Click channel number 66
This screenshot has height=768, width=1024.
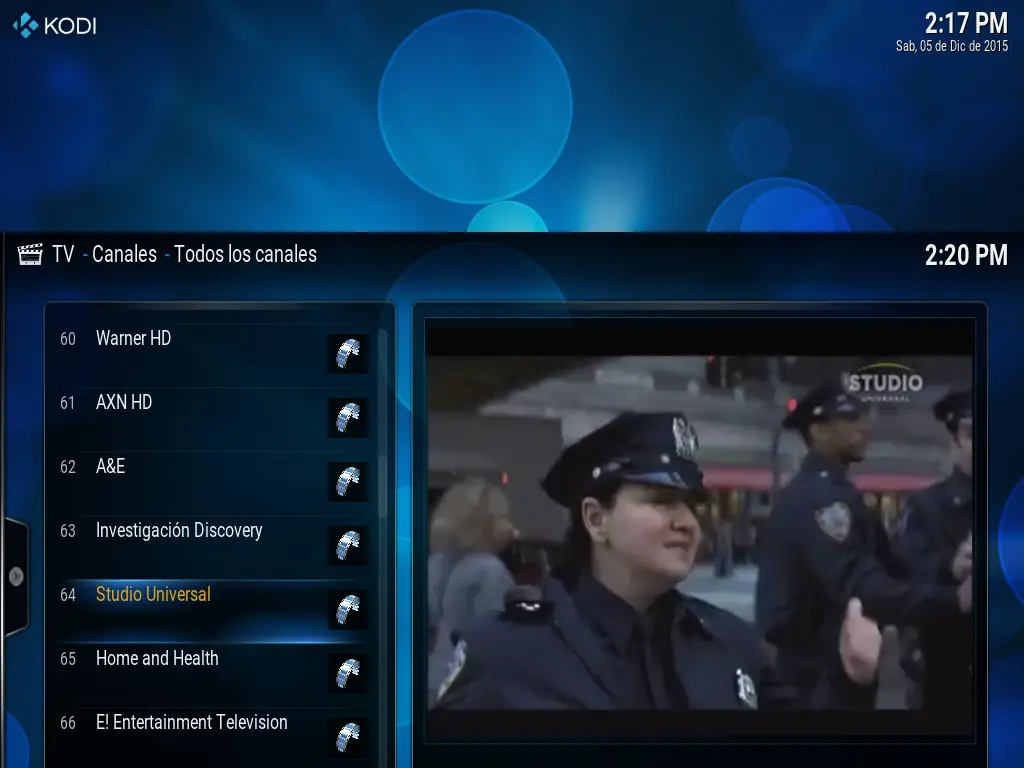click(68, 723)
